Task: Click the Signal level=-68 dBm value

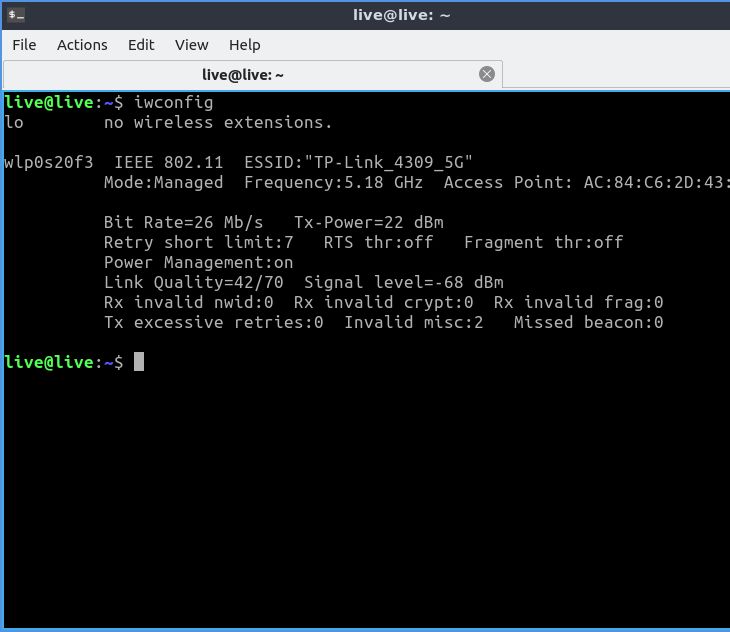Action: click(404, 282)
